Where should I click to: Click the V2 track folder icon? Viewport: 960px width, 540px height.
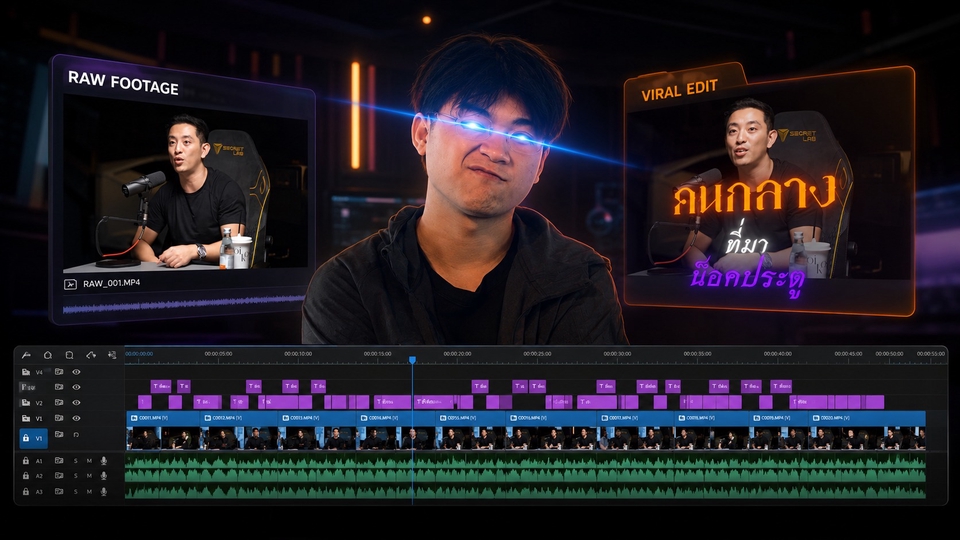pos(26,403)
